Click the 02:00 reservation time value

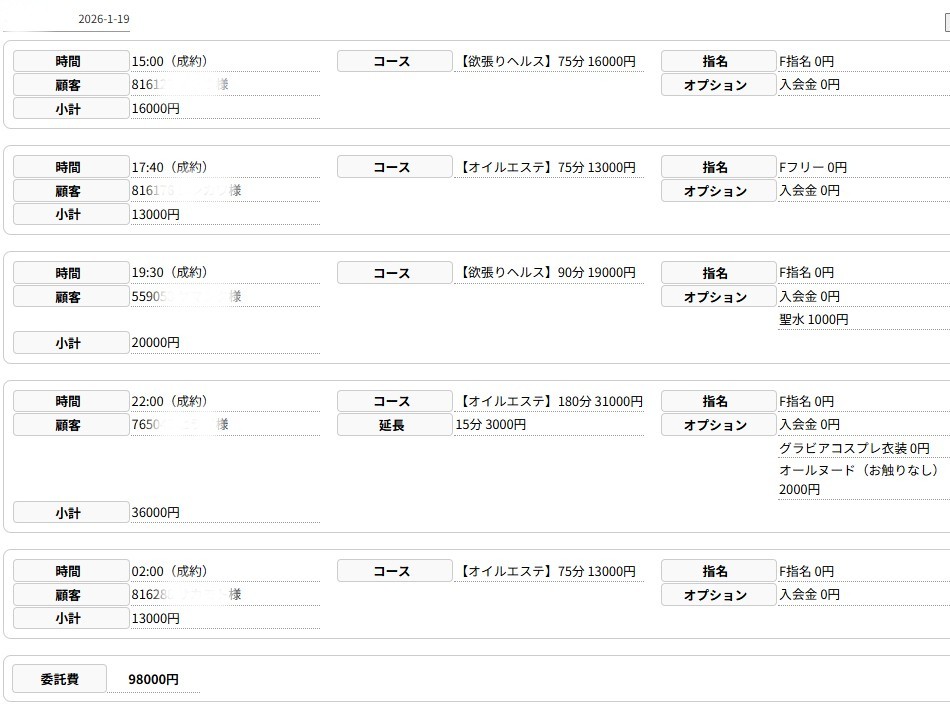(169, 571)
